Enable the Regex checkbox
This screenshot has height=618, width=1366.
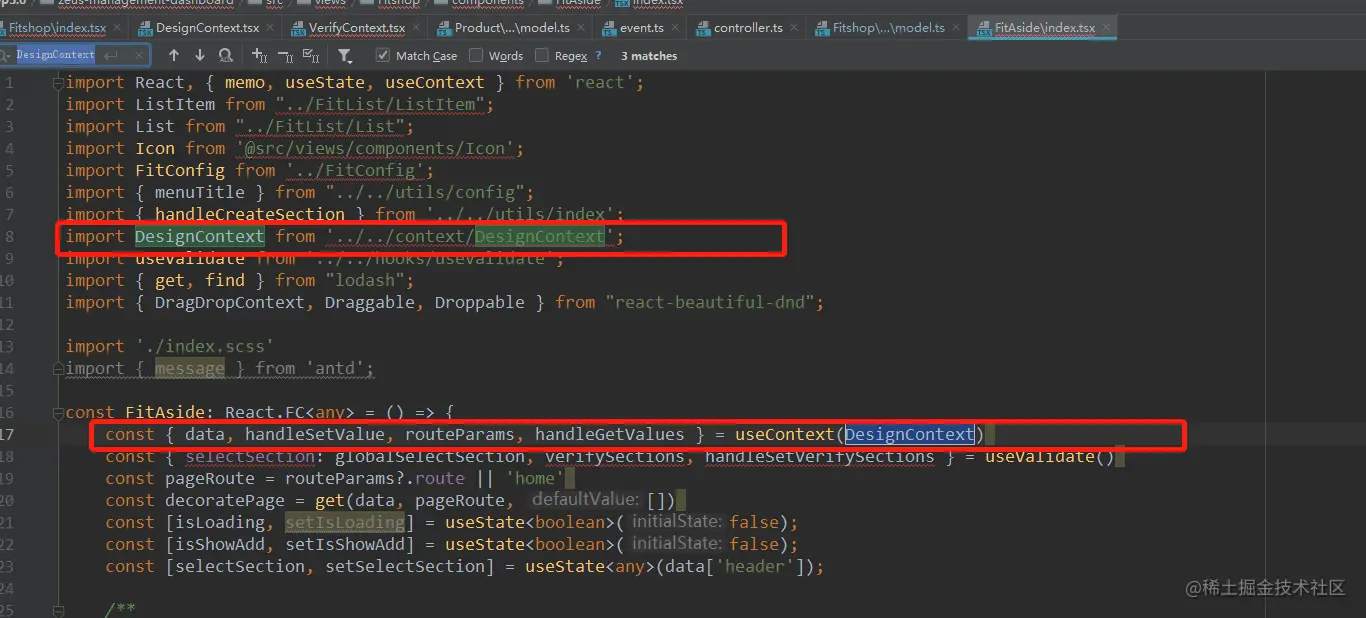point(542,56)
